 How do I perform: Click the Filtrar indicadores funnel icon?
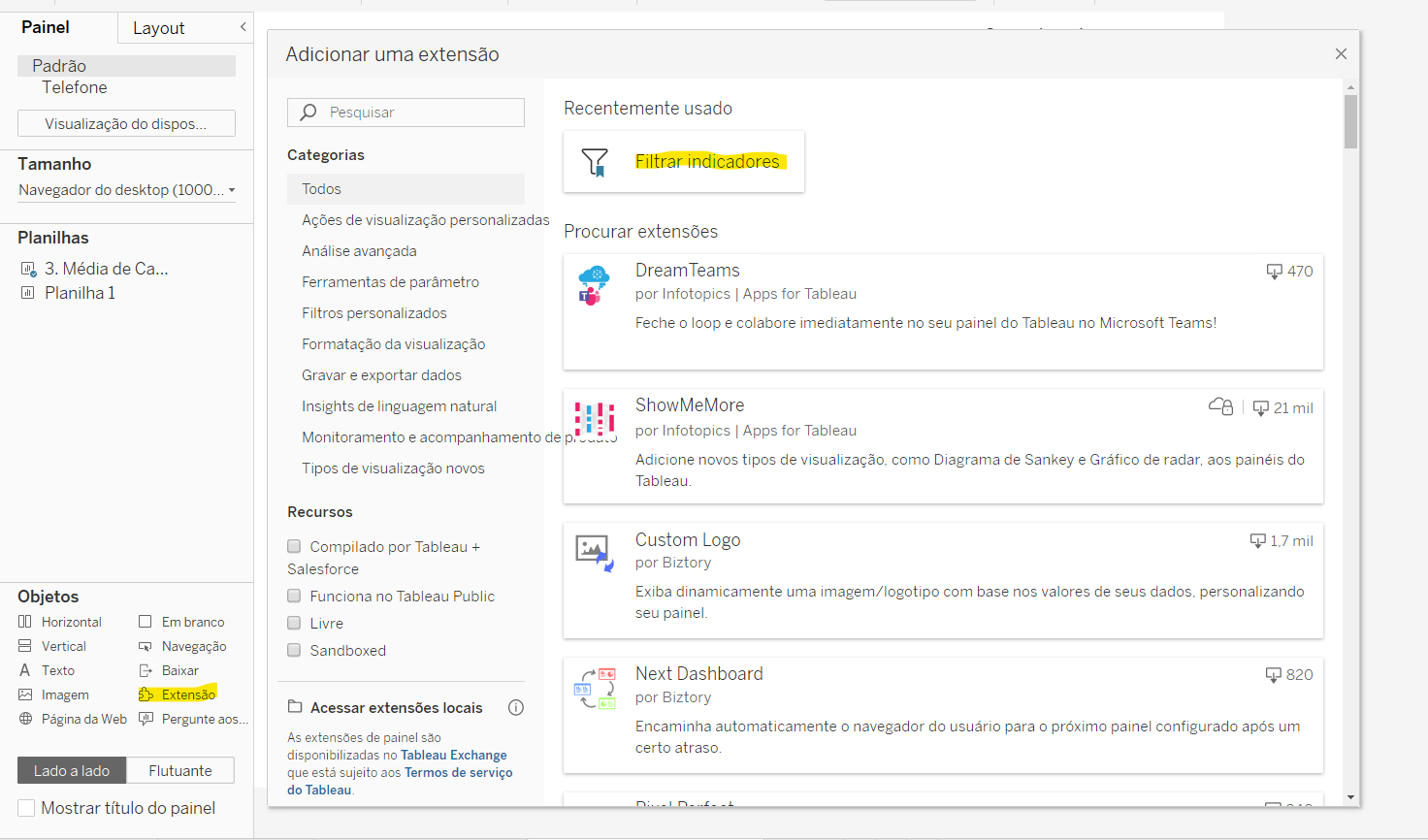point(595,162)
